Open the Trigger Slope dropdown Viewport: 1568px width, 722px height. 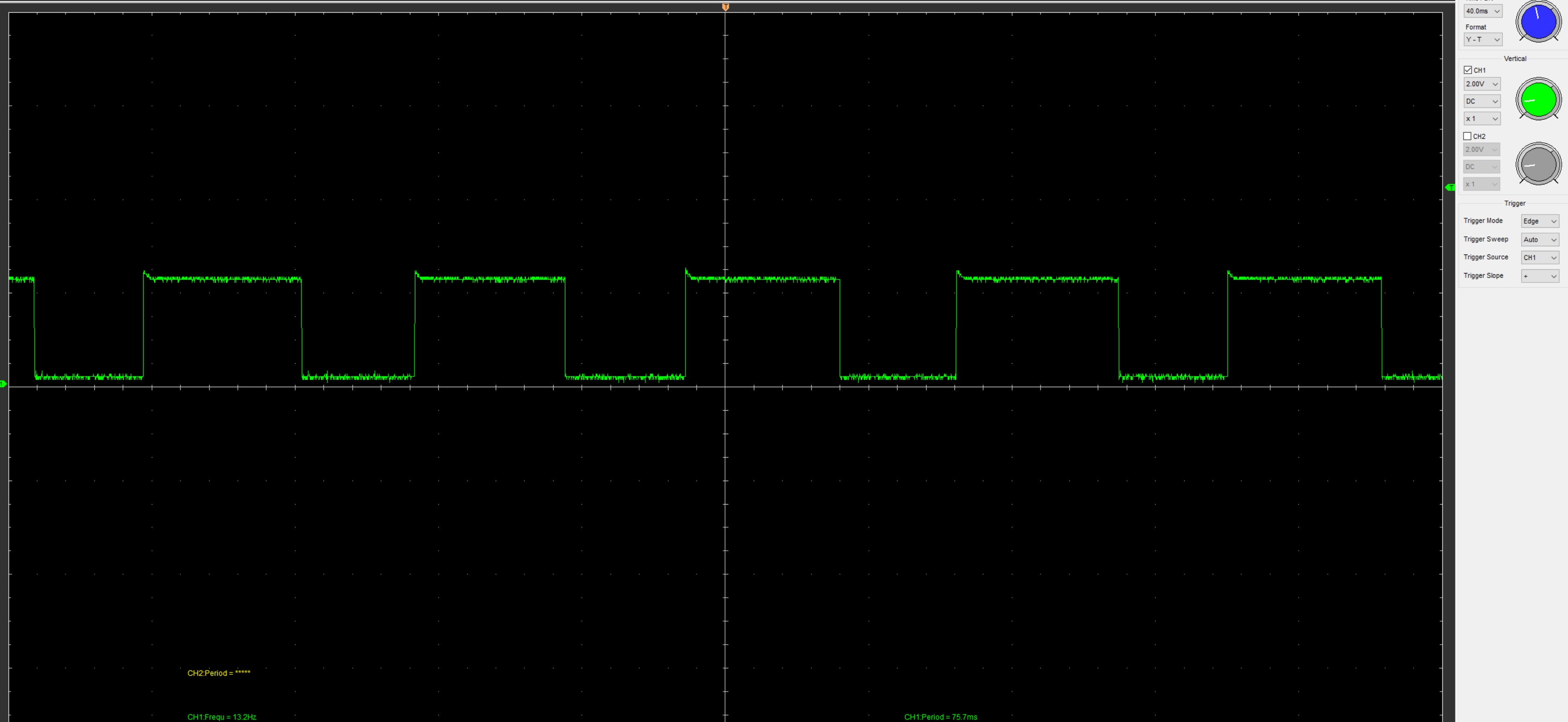pyautogui.click(x=1540, y=276)
